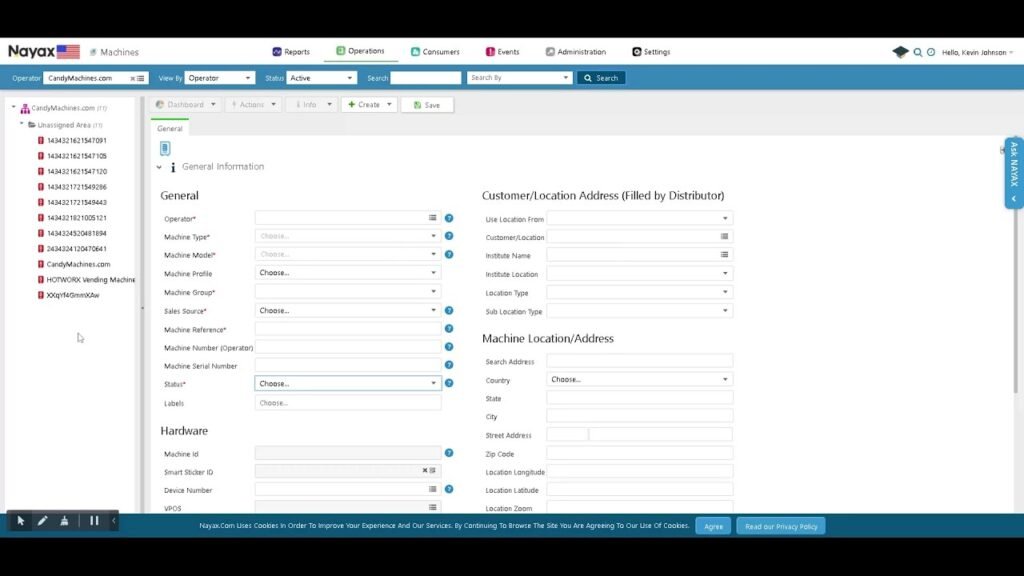Select machine 1434321621547120 in tree
This screenshot has width=1024, height=576.
76,171
